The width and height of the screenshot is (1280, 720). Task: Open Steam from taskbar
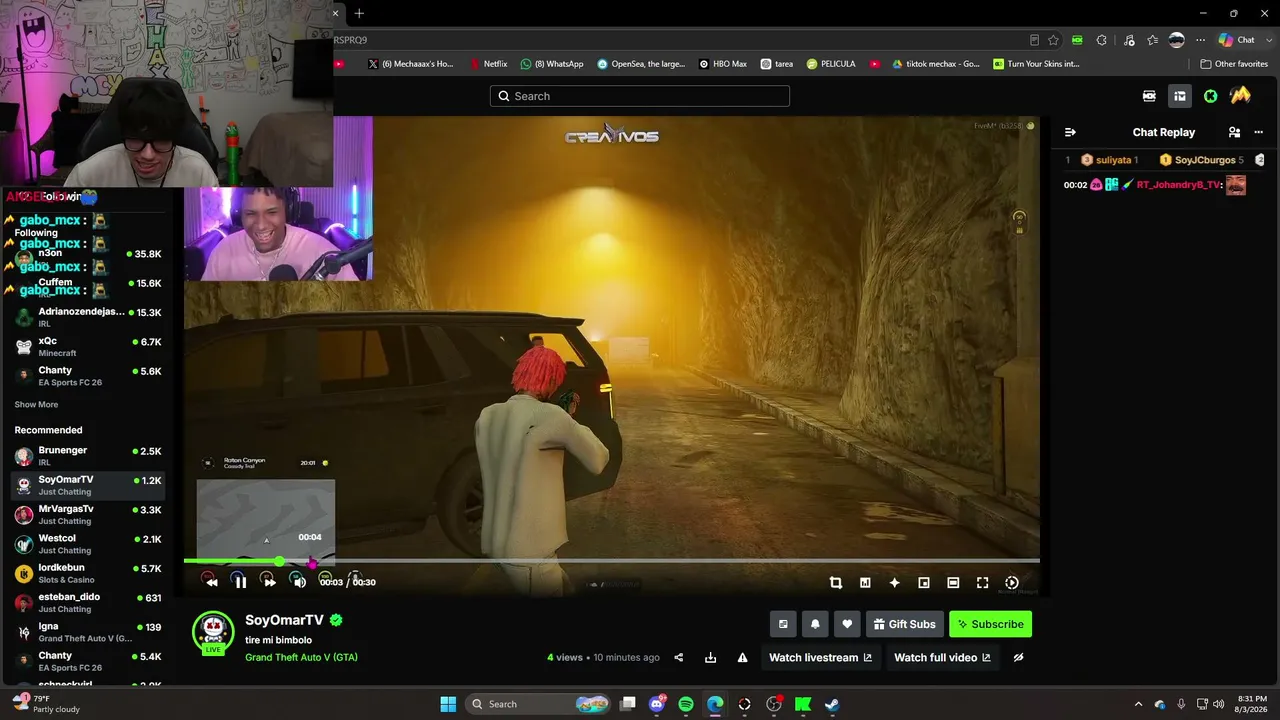click(x=832, y=704)
